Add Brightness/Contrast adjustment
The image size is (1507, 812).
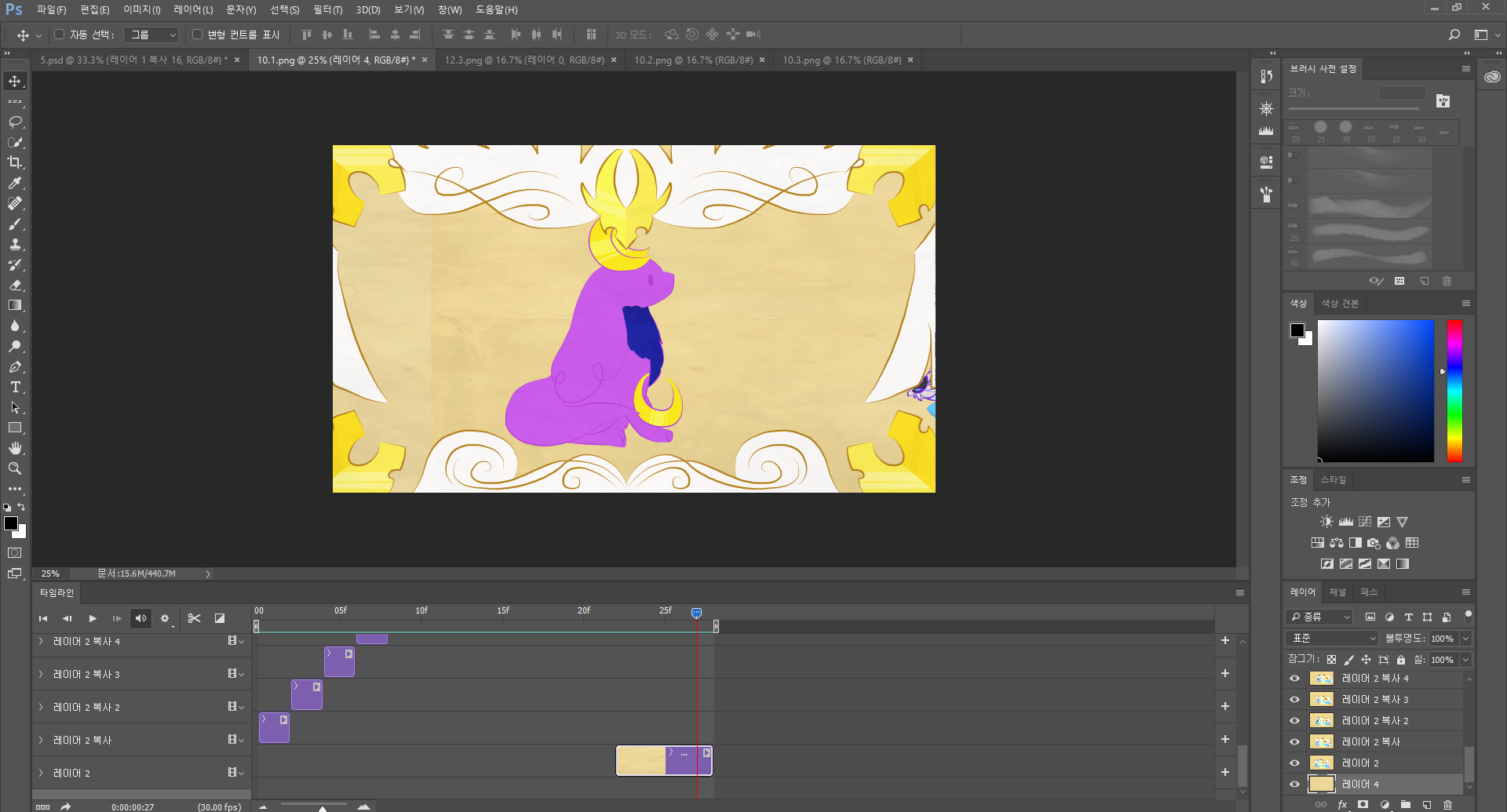click(x=1326, y=522)
